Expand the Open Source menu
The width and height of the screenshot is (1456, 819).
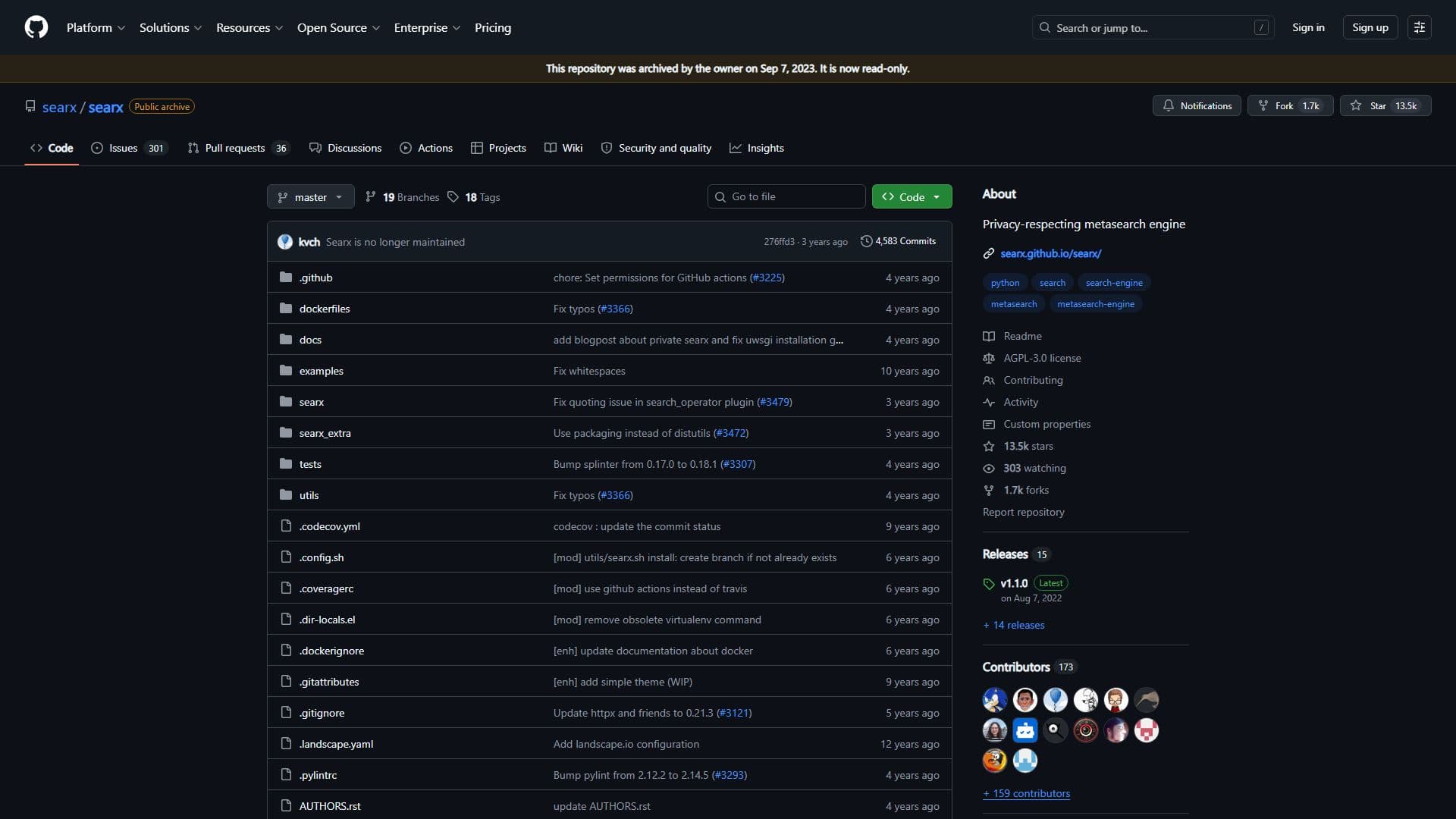point(338,27)
